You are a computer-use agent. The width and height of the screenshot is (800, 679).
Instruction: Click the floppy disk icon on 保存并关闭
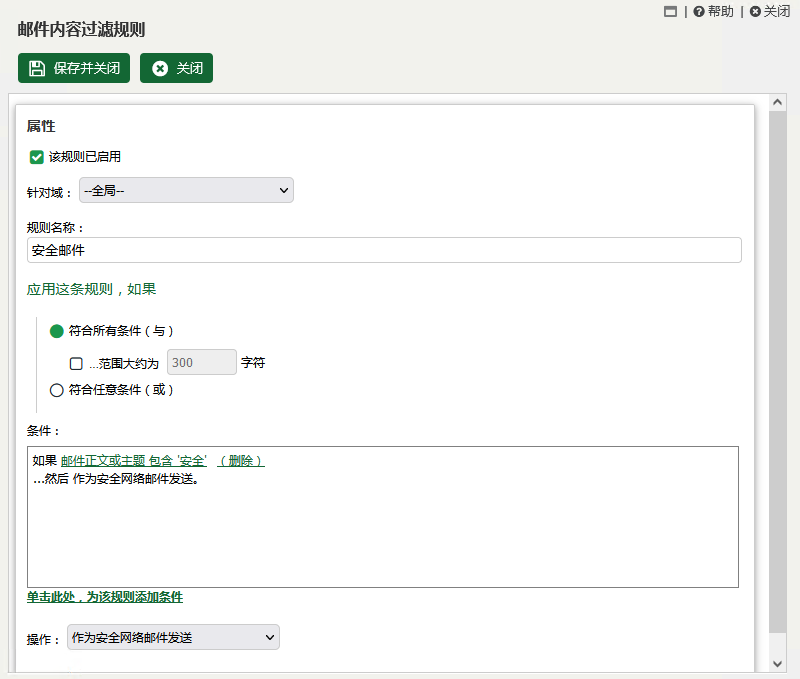tap(37, 68)
